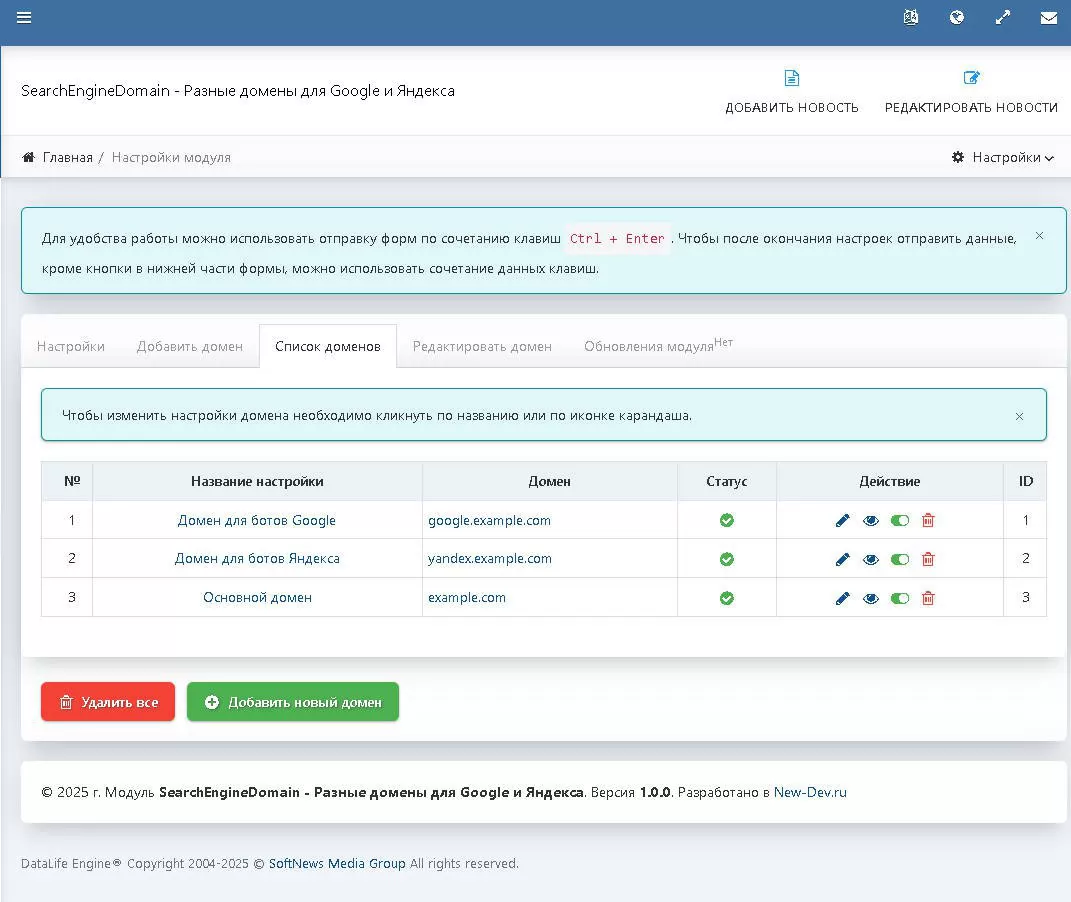
Task: Open the Добавить домен tab
Action: 190,346
